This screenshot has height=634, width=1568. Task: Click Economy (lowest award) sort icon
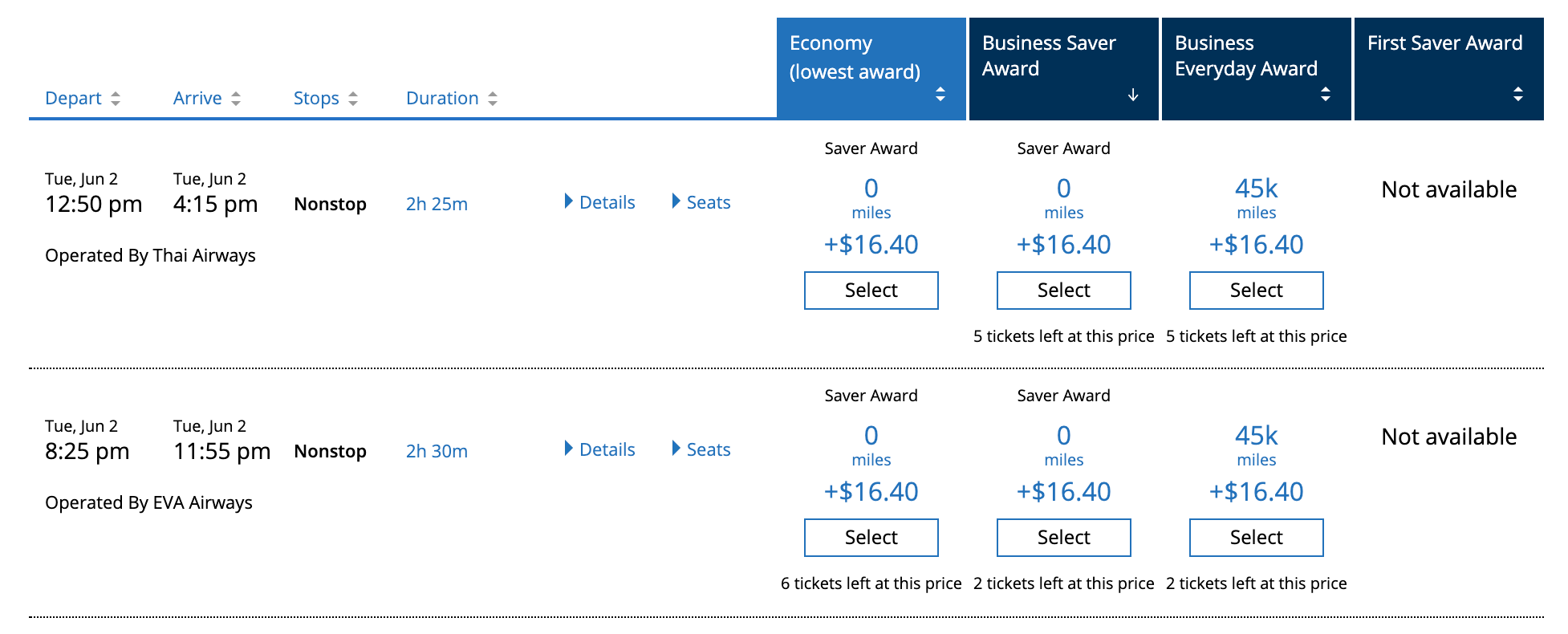point(940,94)
